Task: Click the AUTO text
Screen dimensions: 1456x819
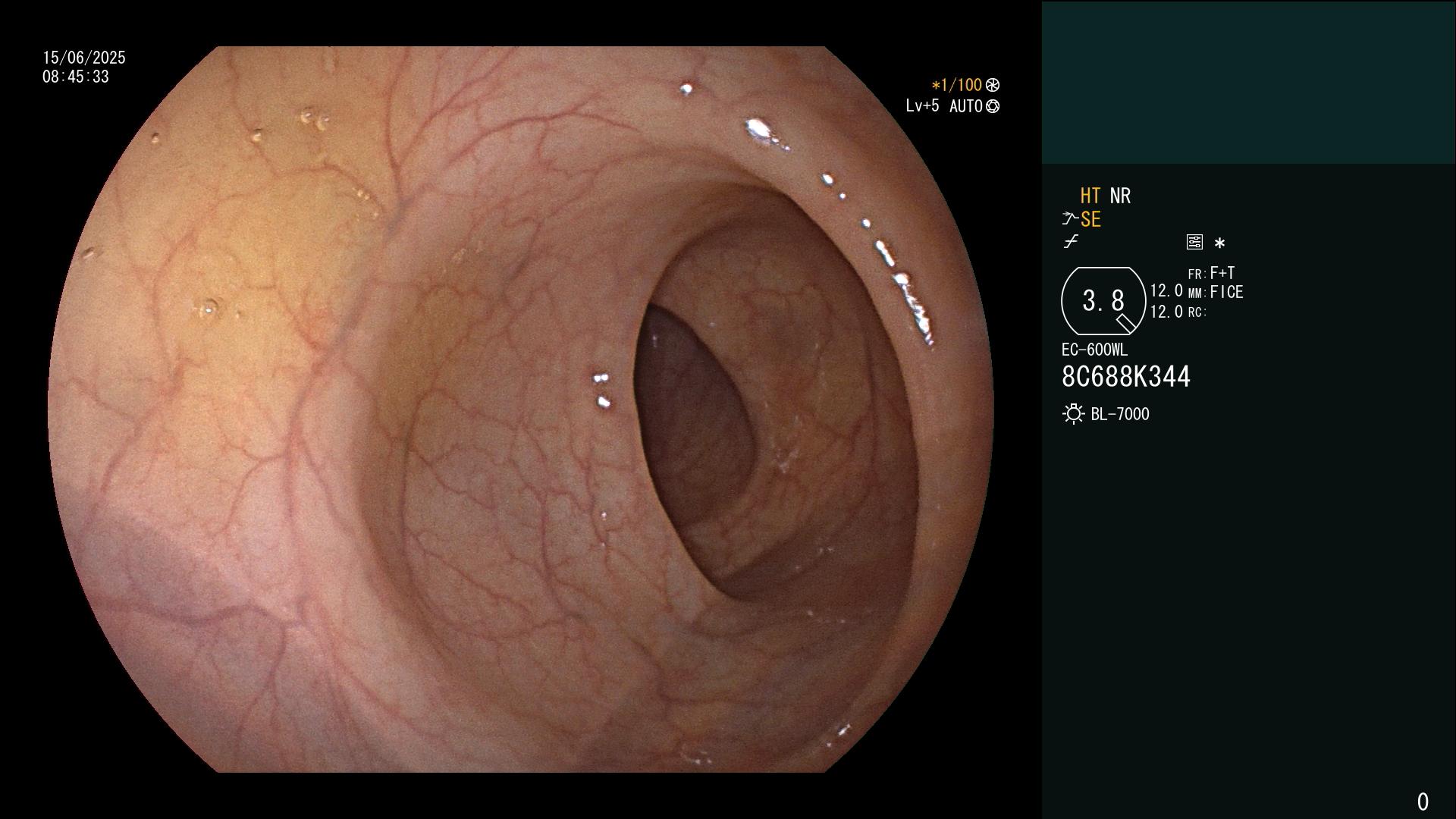Action: pyautogui.click(x=966, y=106)
